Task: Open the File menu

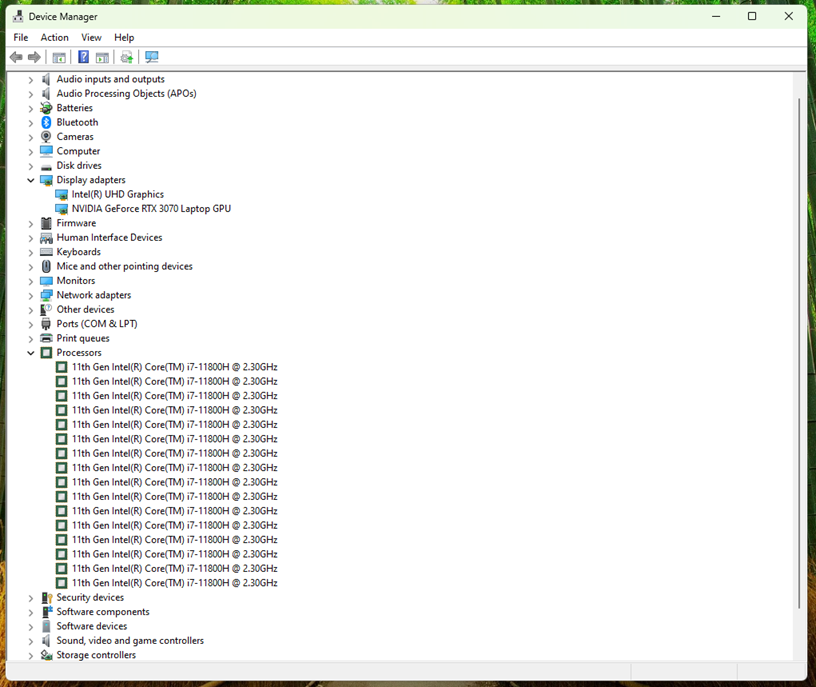Action: [20, 37]
